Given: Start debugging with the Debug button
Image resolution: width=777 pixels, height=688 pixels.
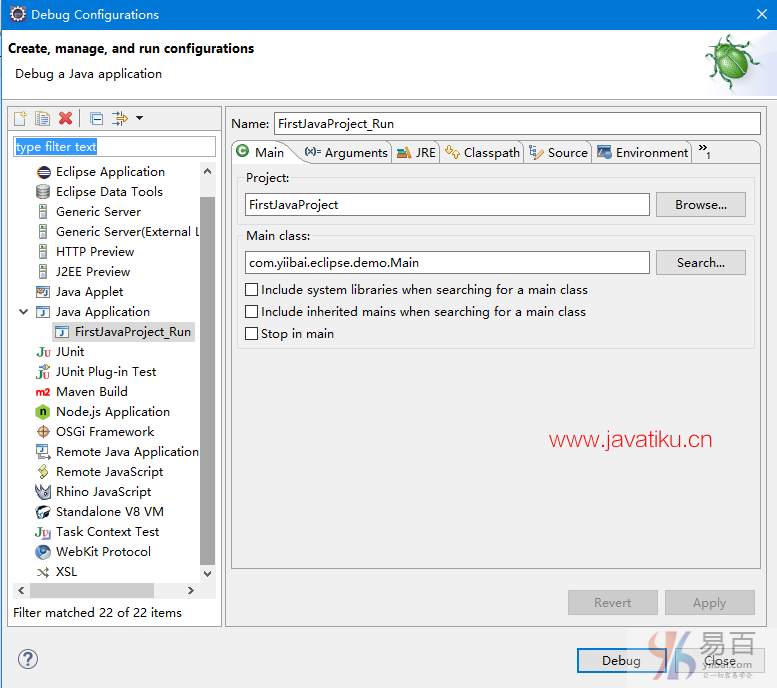Looking at the screenshot, I should [x=621, y=661].
